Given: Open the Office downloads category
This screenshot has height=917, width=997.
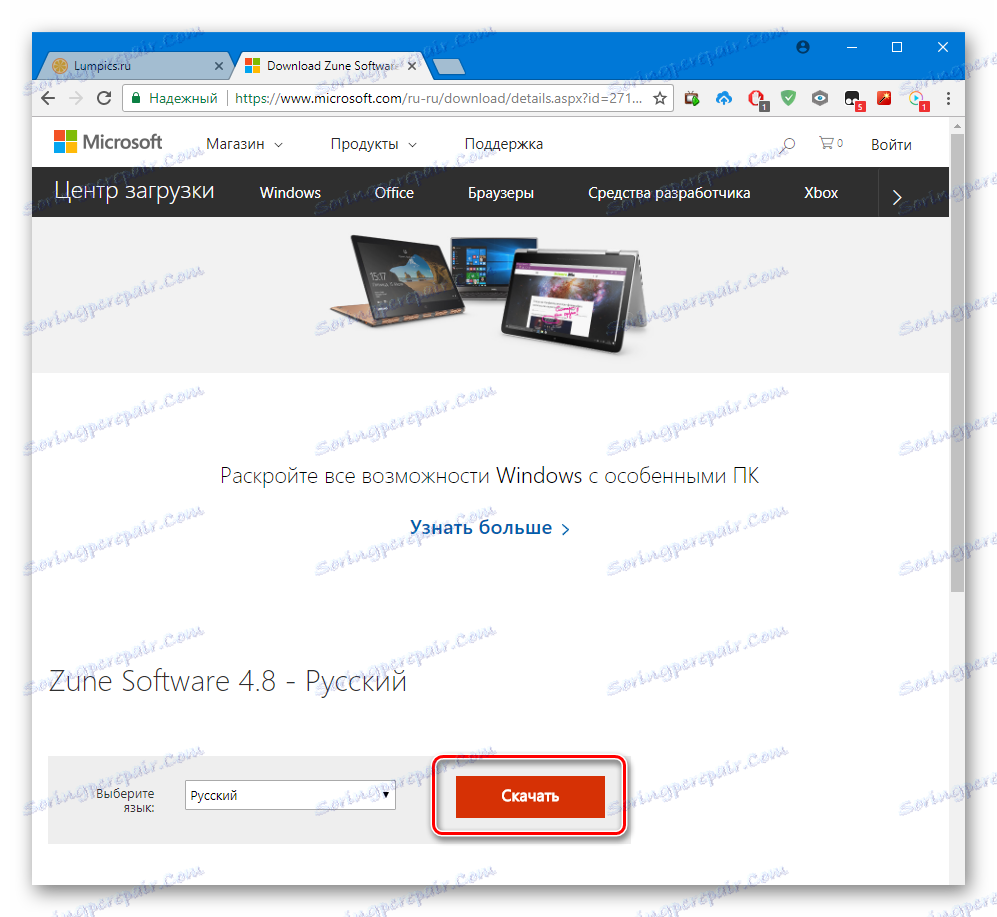Looking at the screenshot, I should (x=394, y=193).
